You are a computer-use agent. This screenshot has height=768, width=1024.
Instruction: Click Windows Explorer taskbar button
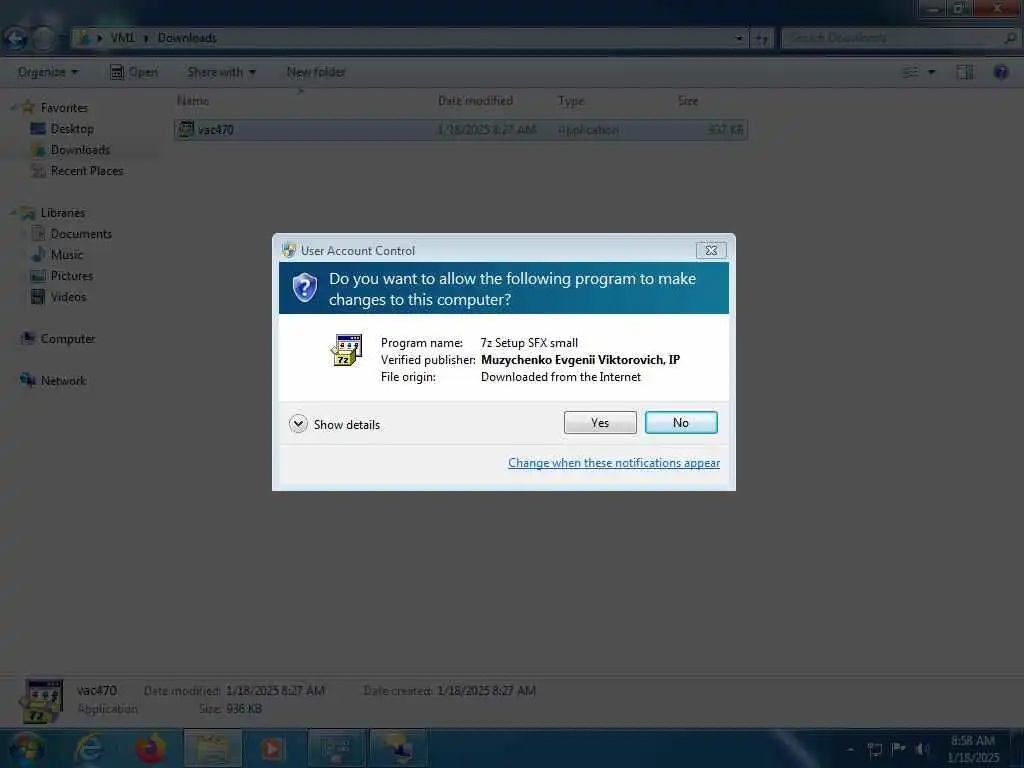tap(213, 748)
